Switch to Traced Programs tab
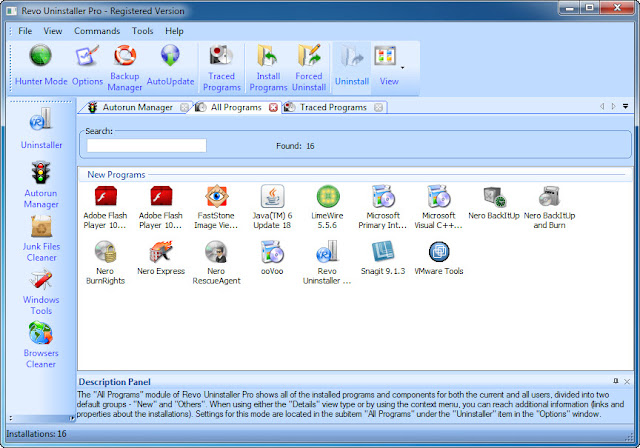Image resolution: width=640 pixels, height=448 pixels. tap(333, 107)
